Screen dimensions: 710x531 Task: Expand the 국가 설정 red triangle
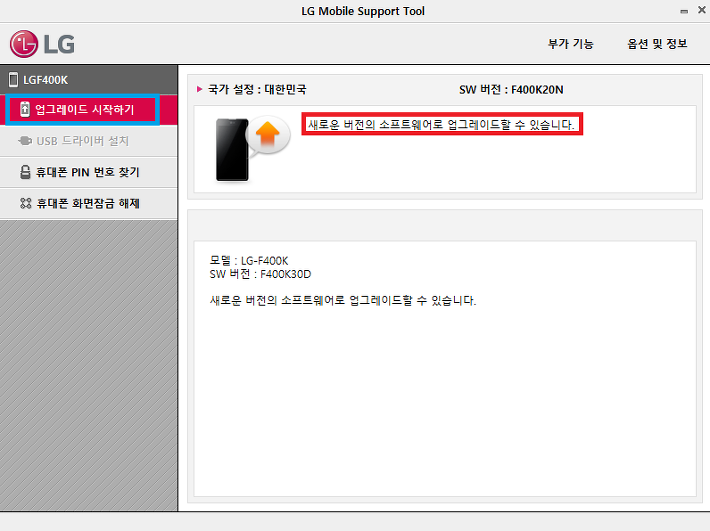pyautogui.click(x=199, y=89)
